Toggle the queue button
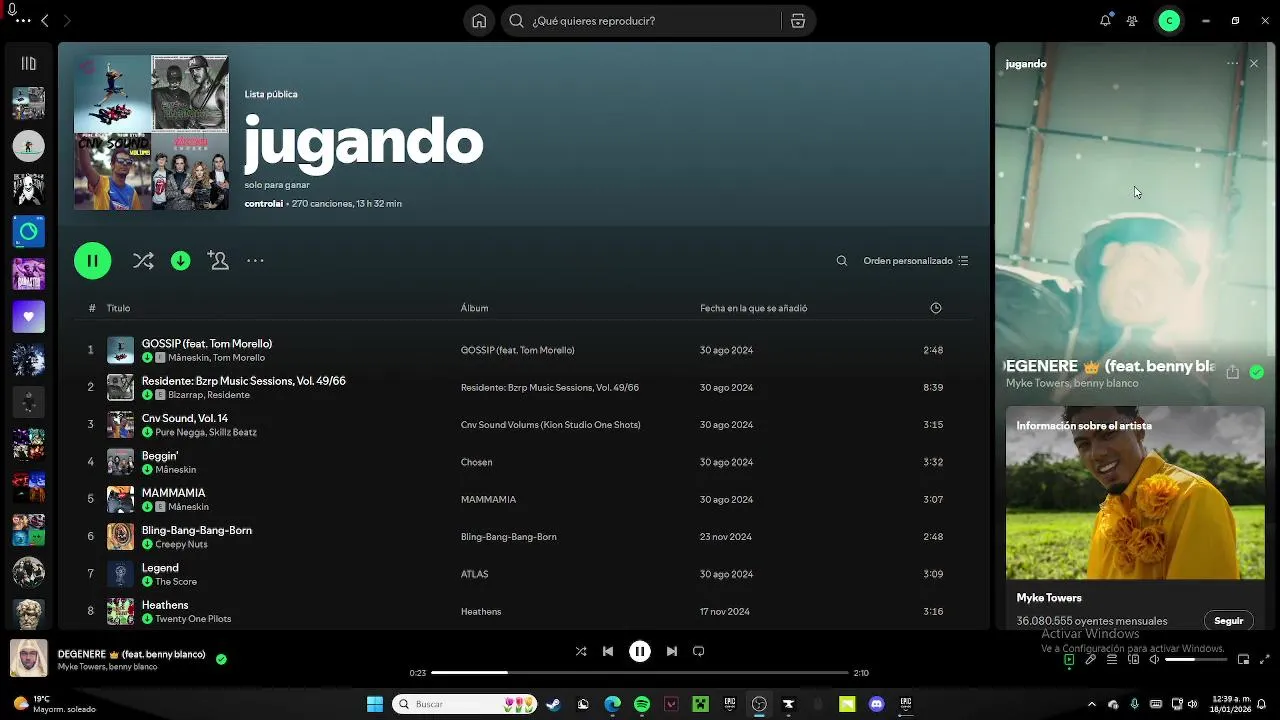Viewport: 1280px width, 720px height. [x=1112, y=660]
